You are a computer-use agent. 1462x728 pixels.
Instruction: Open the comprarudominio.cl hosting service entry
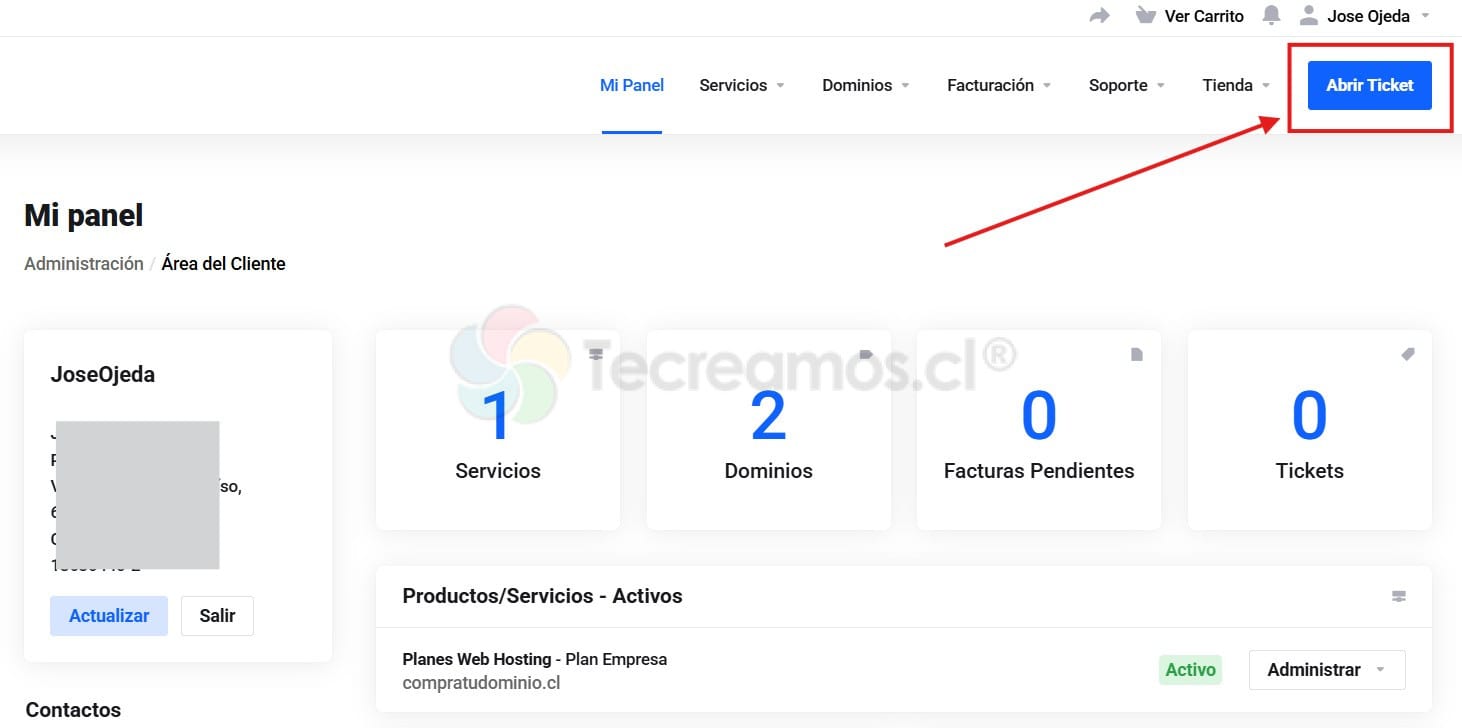point(481,684)
